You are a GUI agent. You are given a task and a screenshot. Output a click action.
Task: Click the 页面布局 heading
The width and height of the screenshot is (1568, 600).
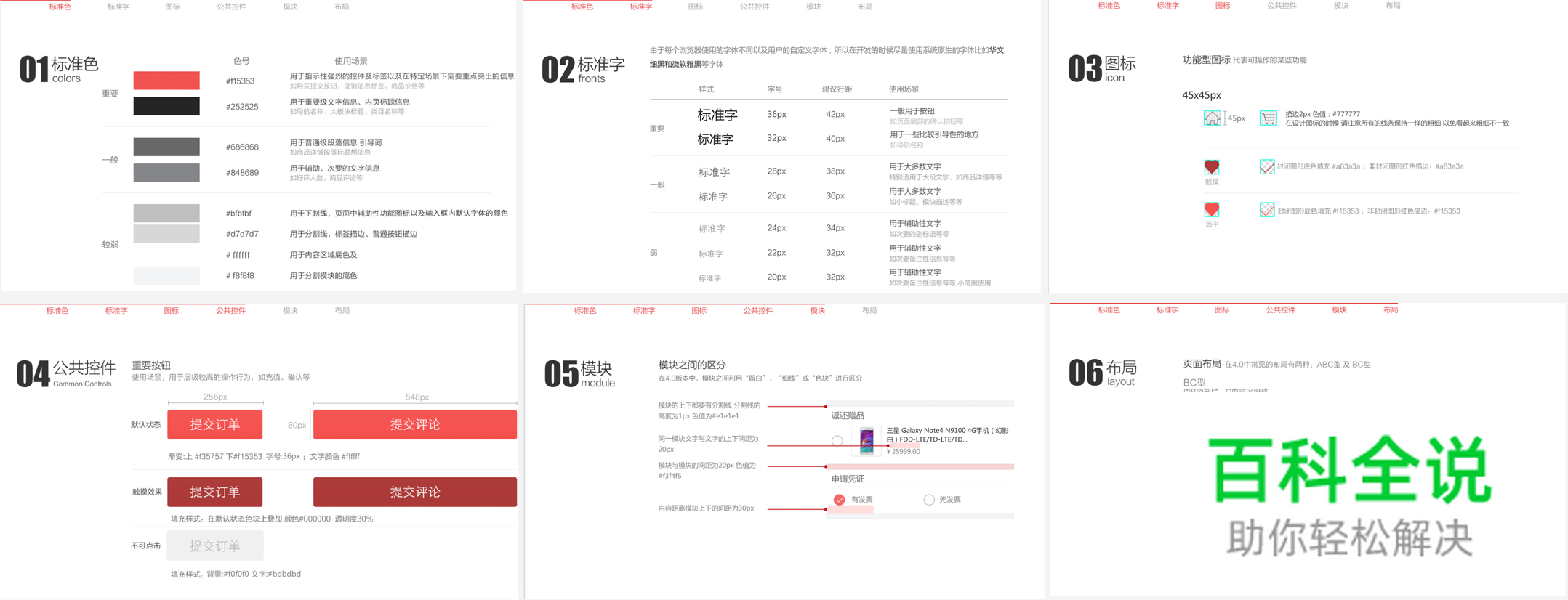pos(1202,364)
